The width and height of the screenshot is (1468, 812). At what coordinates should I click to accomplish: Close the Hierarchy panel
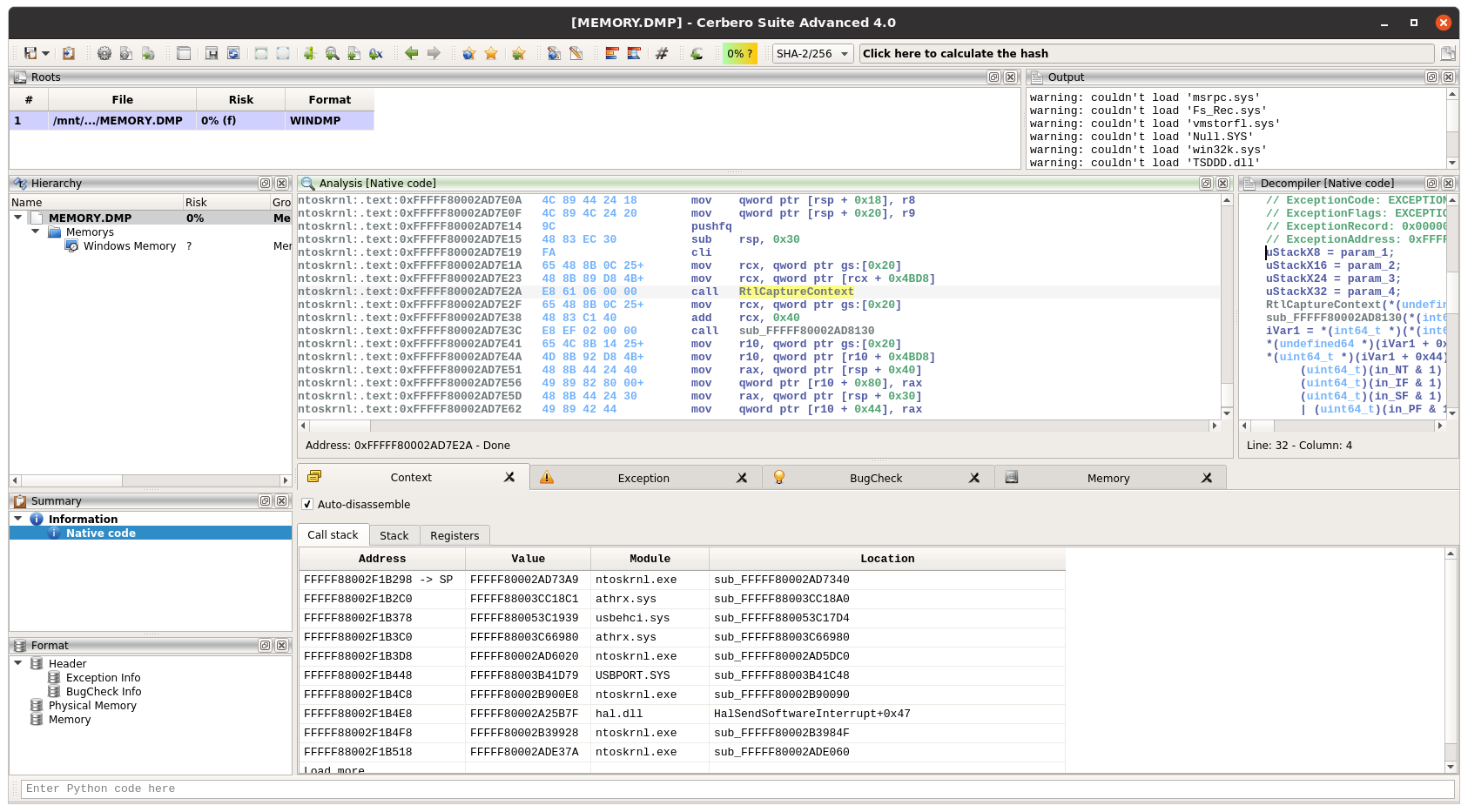click(281, 184)
